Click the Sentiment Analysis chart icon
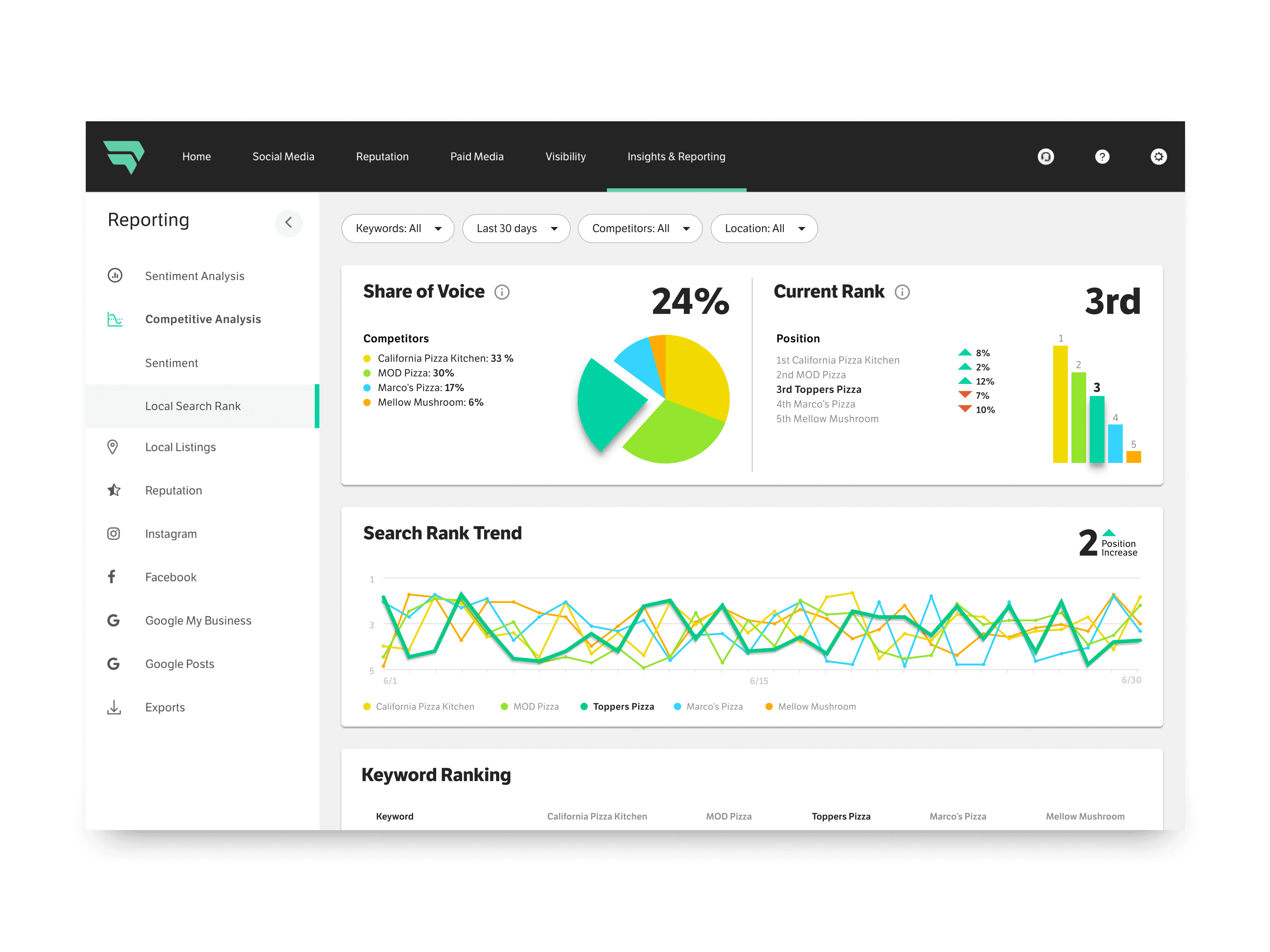1270x952 pixels. click(x=115, y=275)
